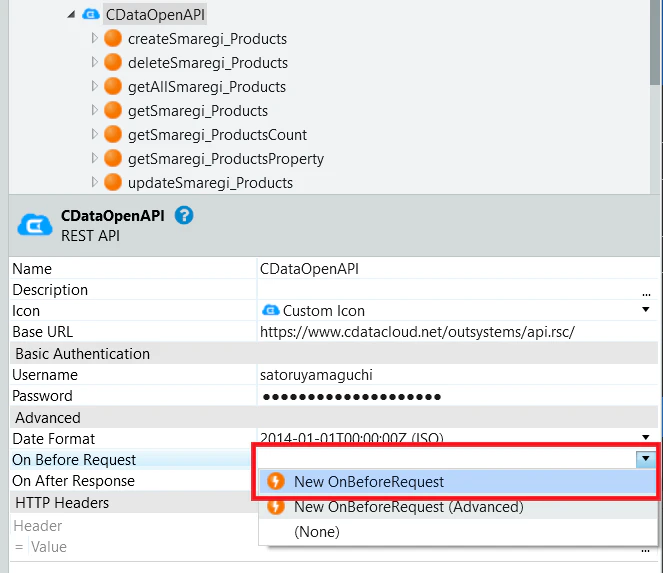Edit the Username field satoruyamaguchi
Image resolution: width=663 pixels, height=573 pixels.
coord(458,375)
